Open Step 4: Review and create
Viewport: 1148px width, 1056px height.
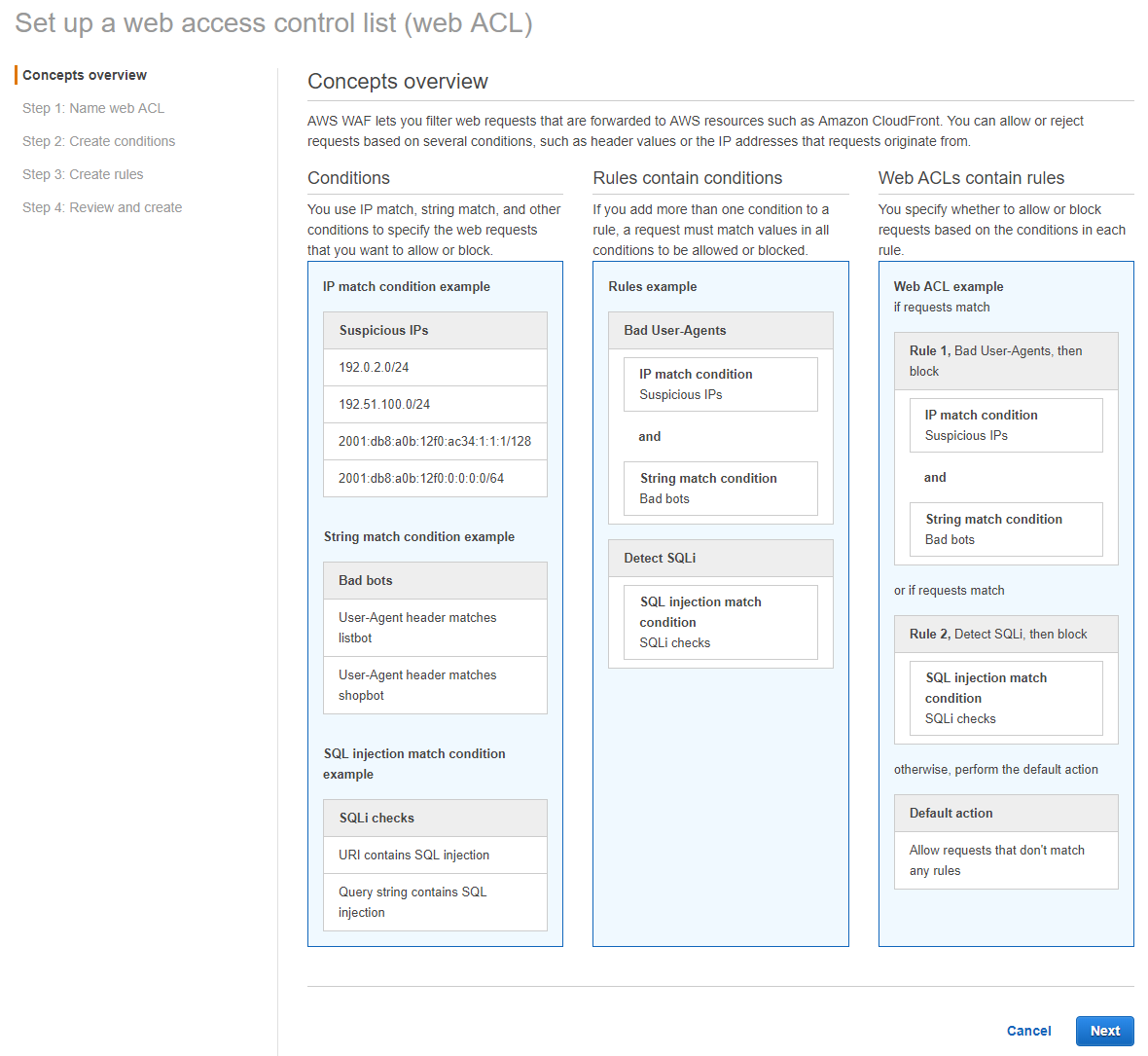coord(102,207)
